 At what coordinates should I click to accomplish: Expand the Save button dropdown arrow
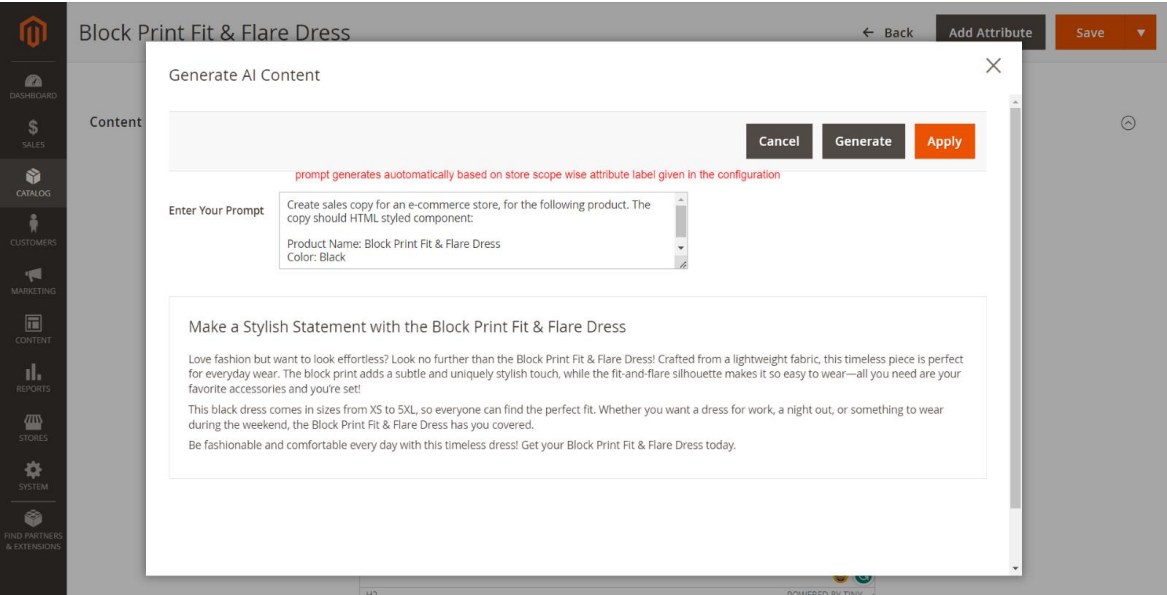coord(1141,33)
